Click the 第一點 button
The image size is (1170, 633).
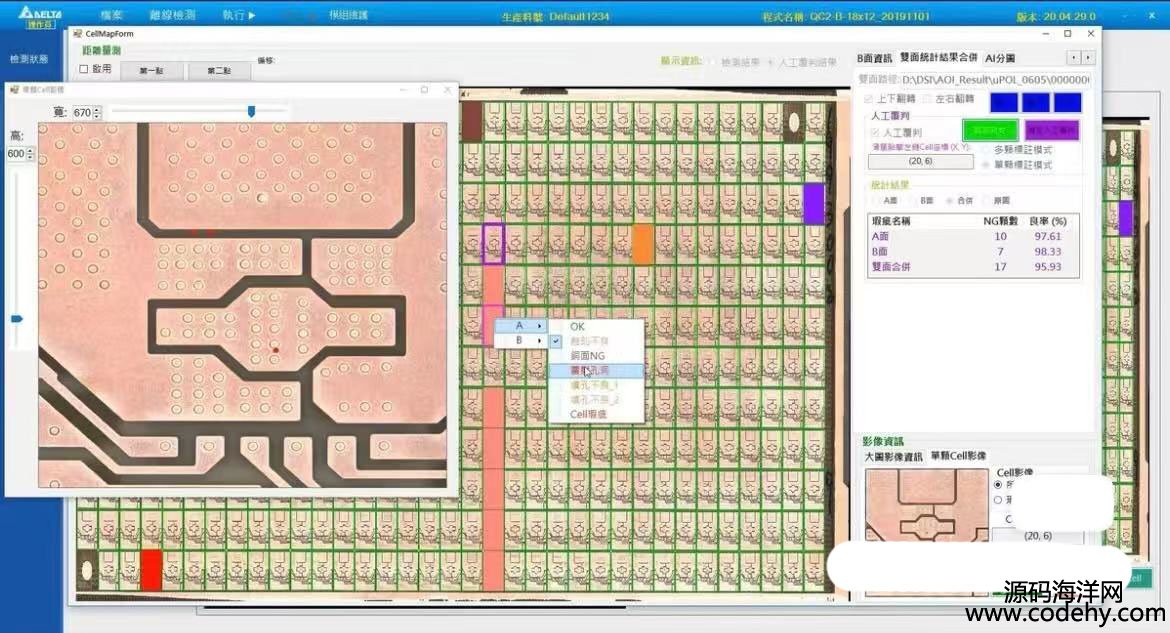pos(151,70)
